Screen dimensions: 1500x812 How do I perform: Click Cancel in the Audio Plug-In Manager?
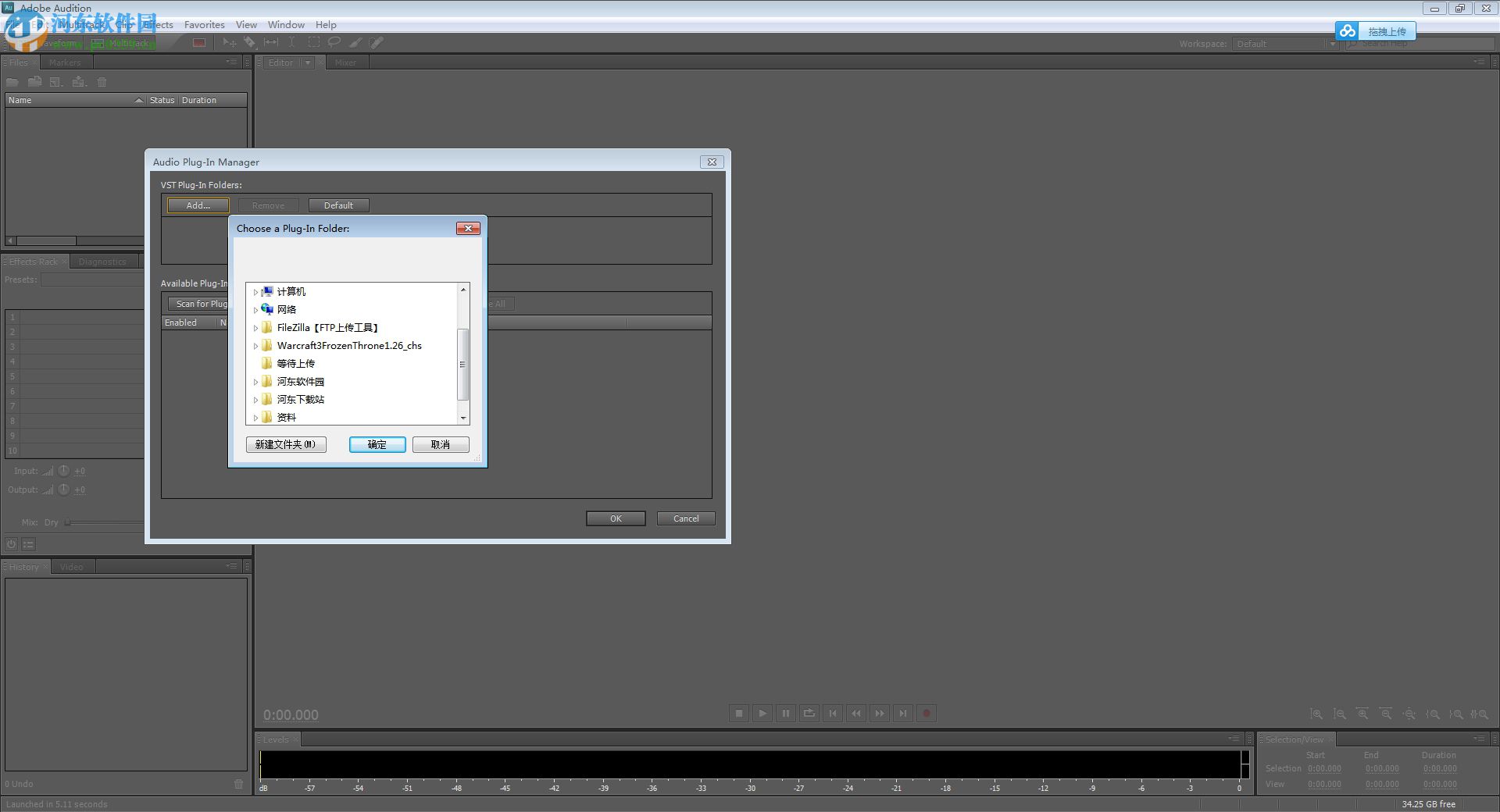[x=685, y=518]
